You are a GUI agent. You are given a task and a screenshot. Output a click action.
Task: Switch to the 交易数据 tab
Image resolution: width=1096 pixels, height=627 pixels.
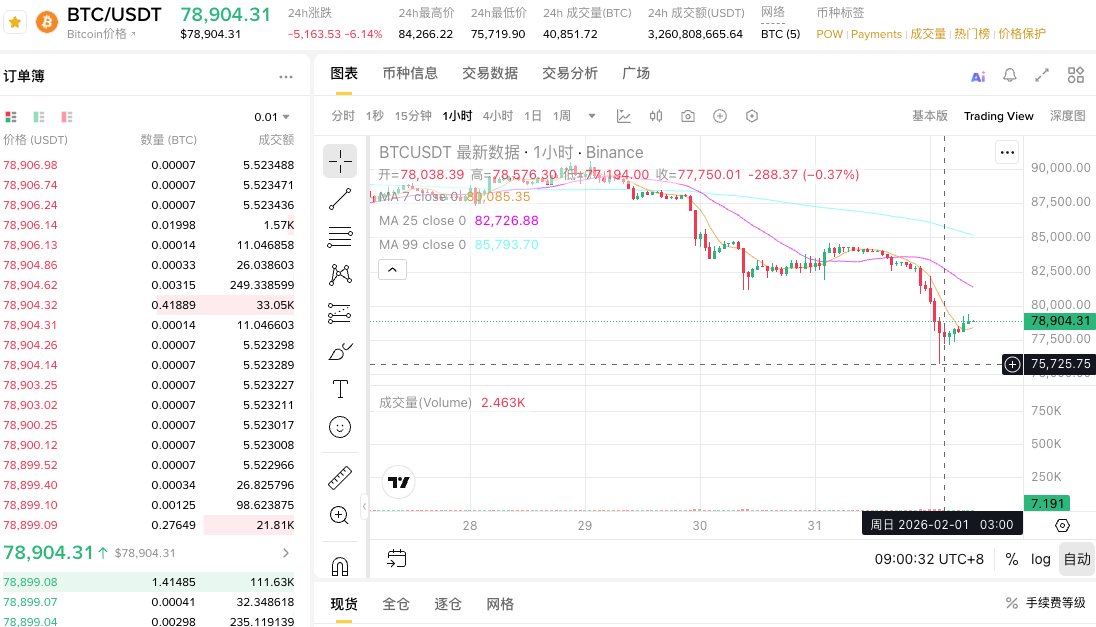click(x=490, y=73)
